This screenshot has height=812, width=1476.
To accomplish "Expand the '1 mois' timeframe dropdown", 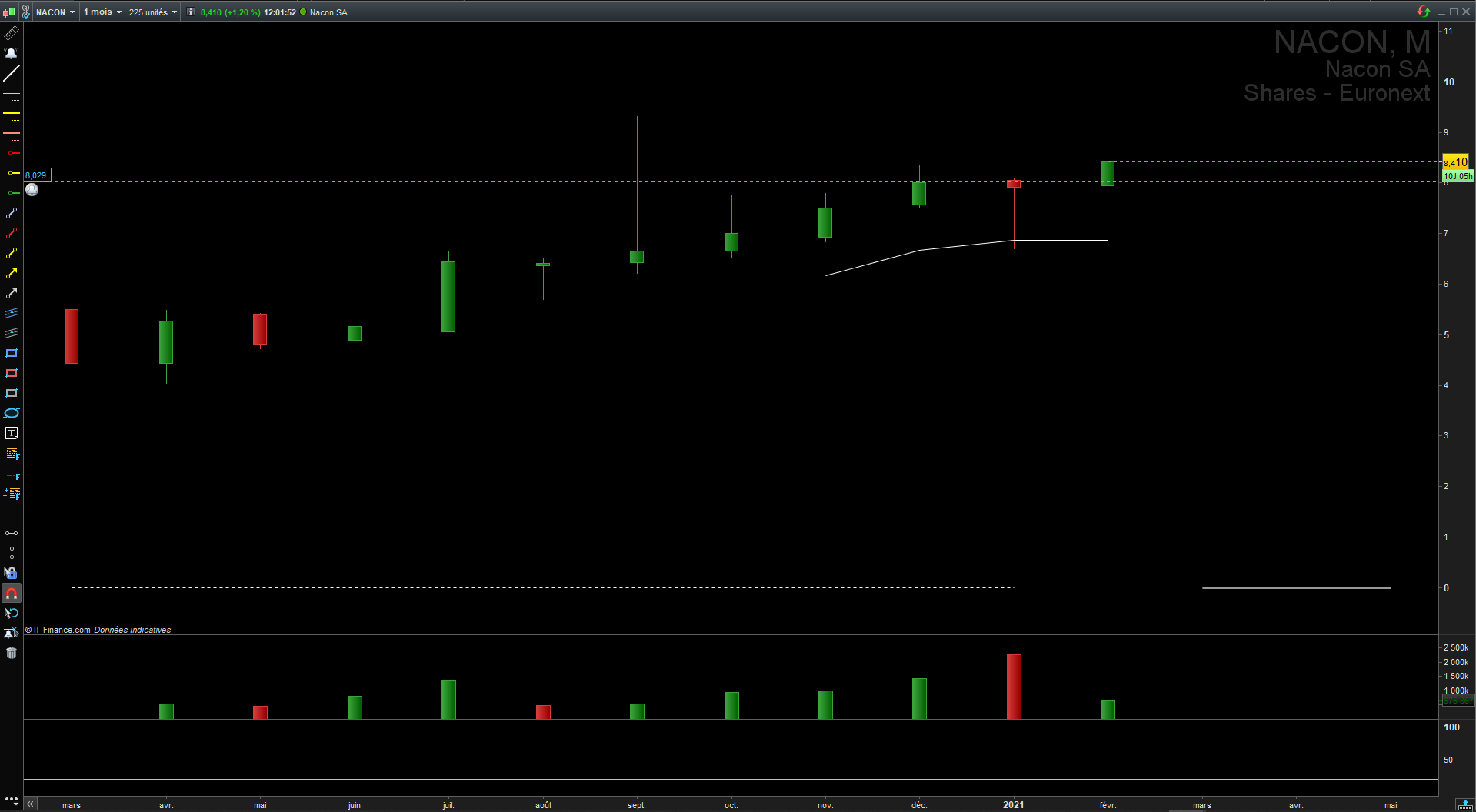I will tap(102, 12).
